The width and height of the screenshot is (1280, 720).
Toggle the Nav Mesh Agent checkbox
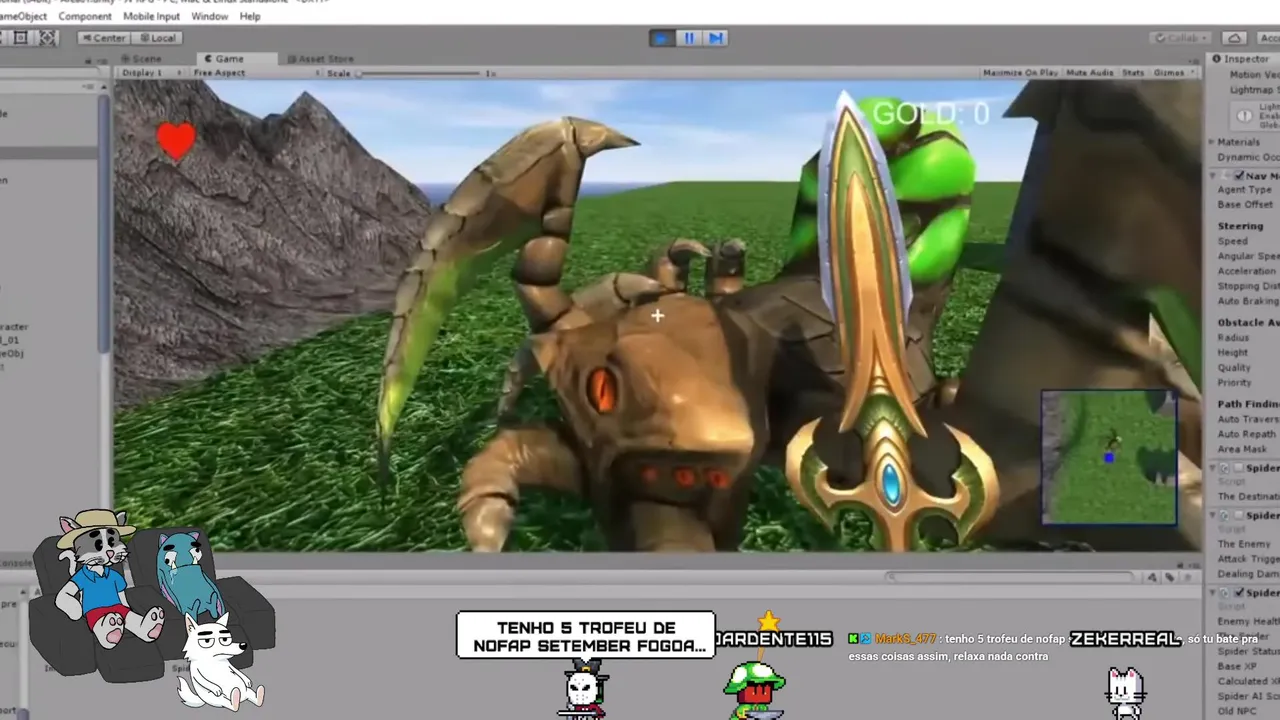tap(1239, 175)
